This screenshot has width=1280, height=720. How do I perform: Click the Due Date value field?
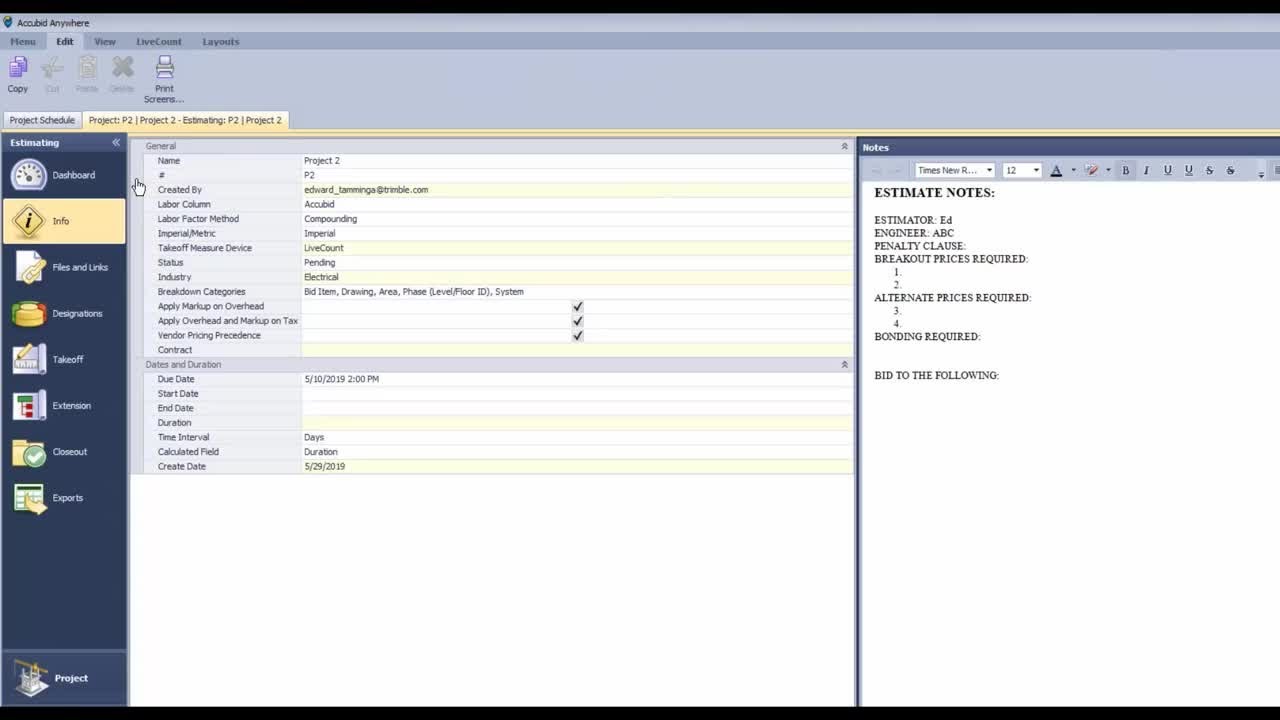point(576,379)
